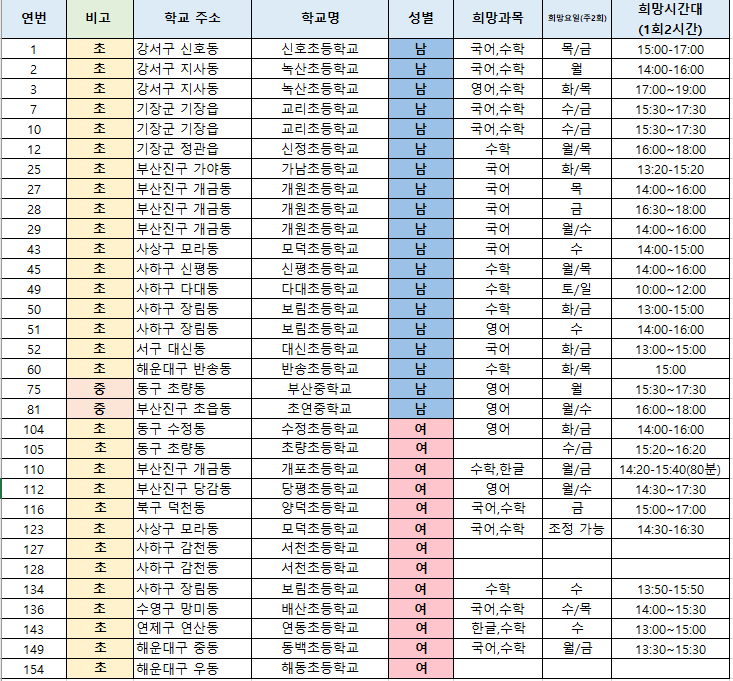This screenshot has width=733, height=681.
Task: Click cell 동백초등학교
Action: tap(320, 649)
